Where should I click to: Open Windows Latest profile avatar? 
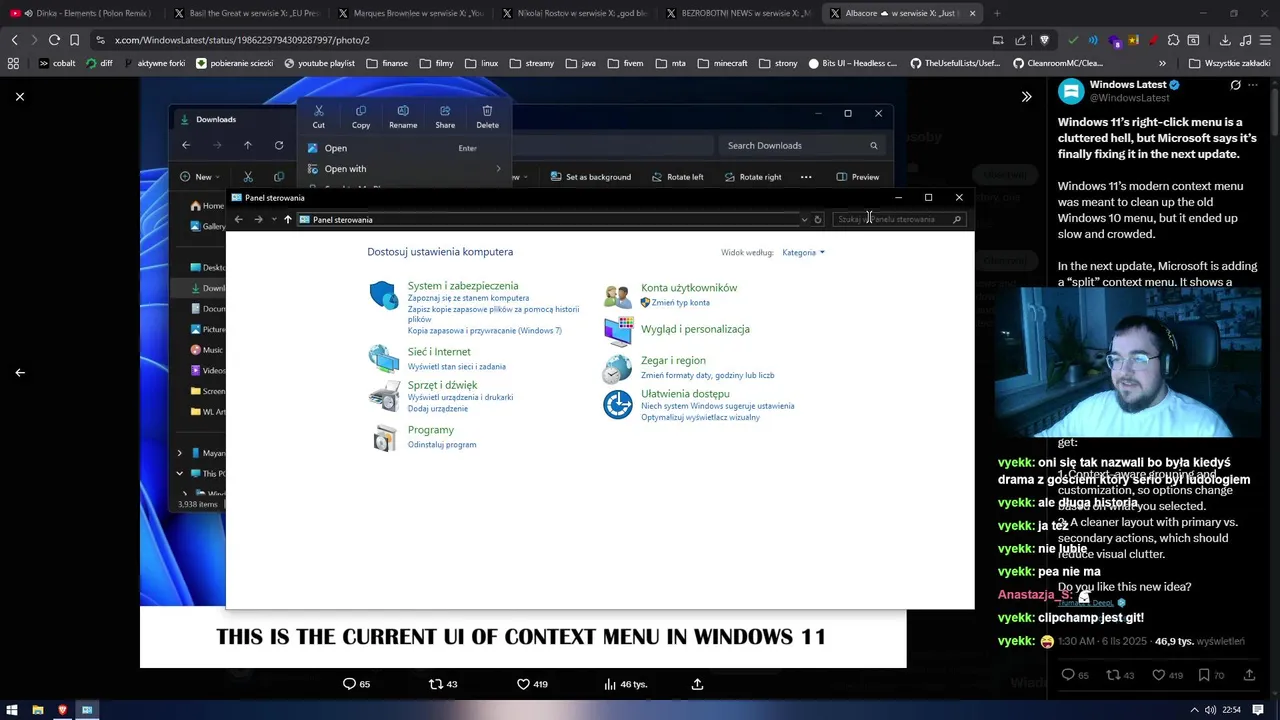[1071, 92]
